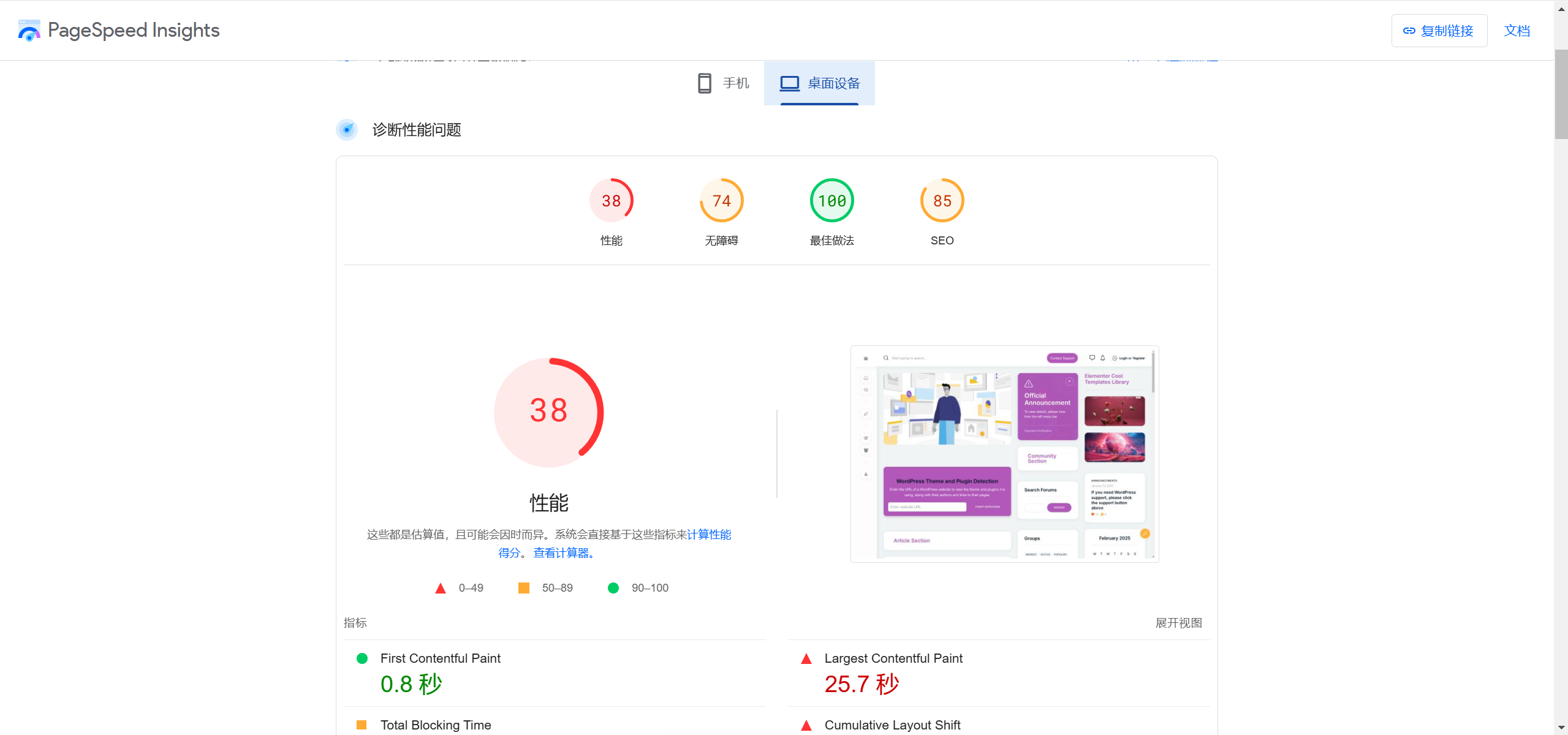Click the chain-link icon on 复制链接
The image size is (1568, 735).
click(x=1409, y=30)
